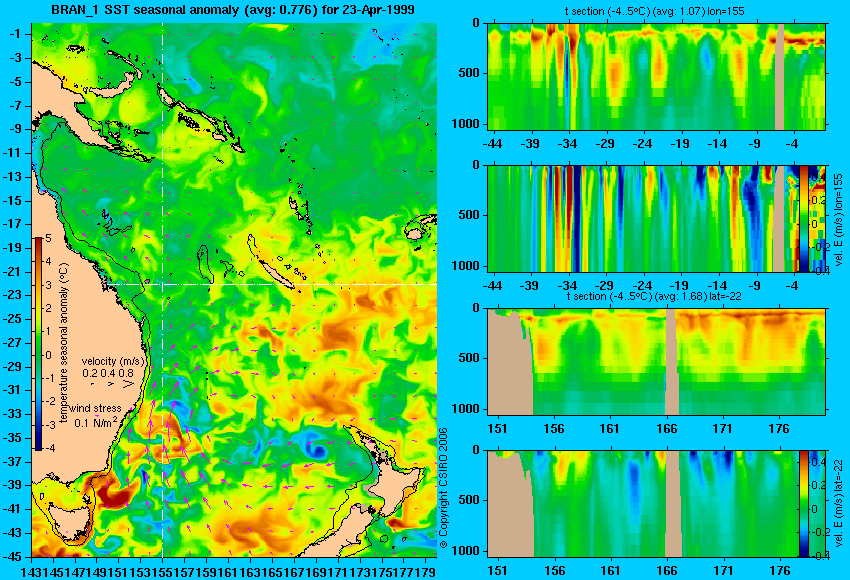Click the '1000' depth label on the lon=155 velocity section

466,266
